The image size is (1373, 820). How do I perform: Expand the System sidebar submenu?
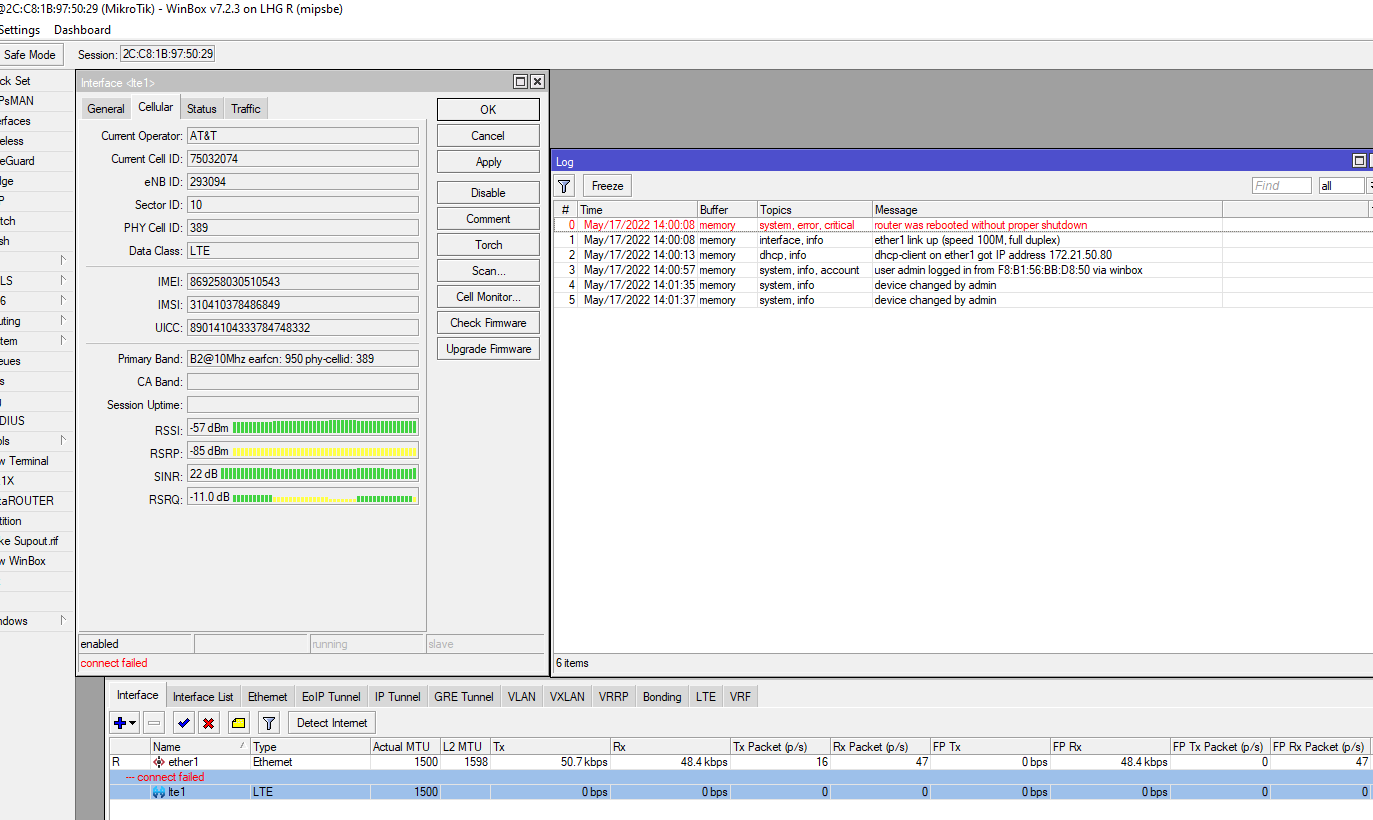pos(63,341)
